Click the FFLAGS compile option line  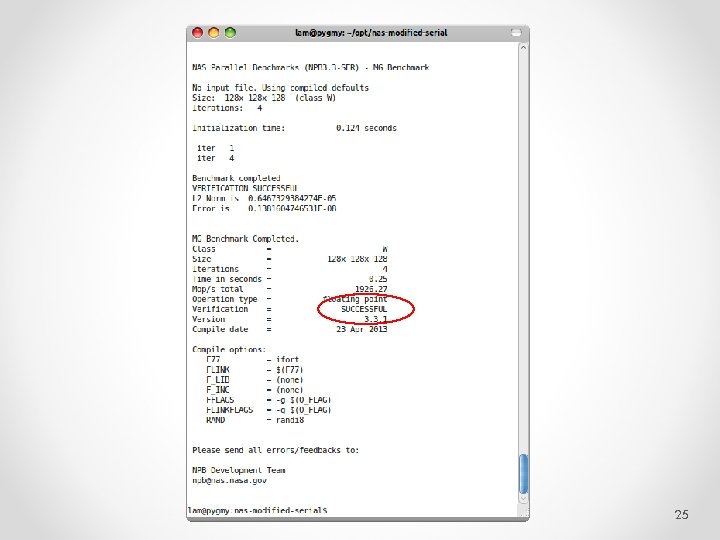(269, 400)
